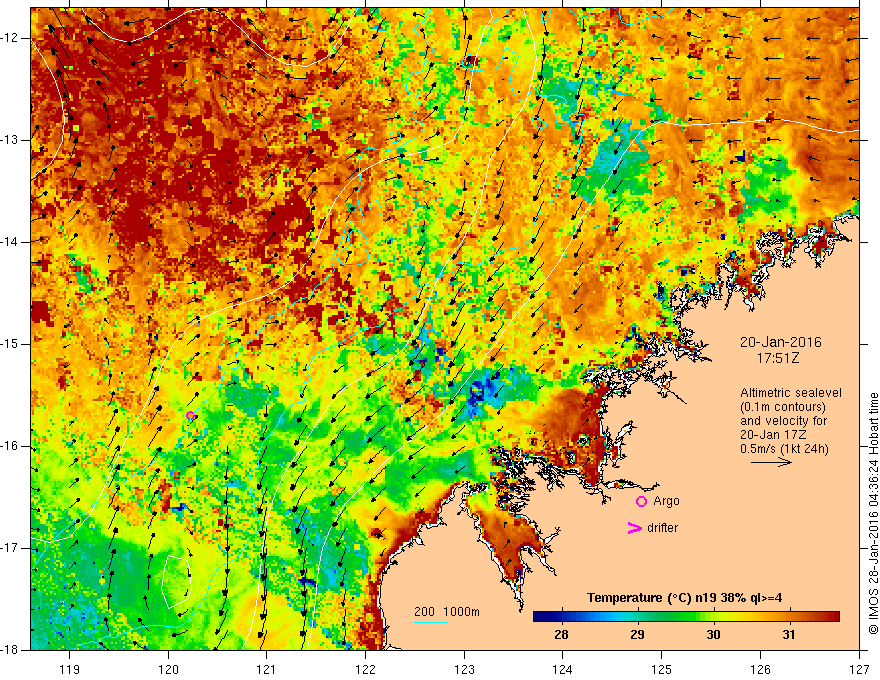Click longitude axis label 126
Screen dimensions: 880x680
pyautogui.click(x=760, y=669)
